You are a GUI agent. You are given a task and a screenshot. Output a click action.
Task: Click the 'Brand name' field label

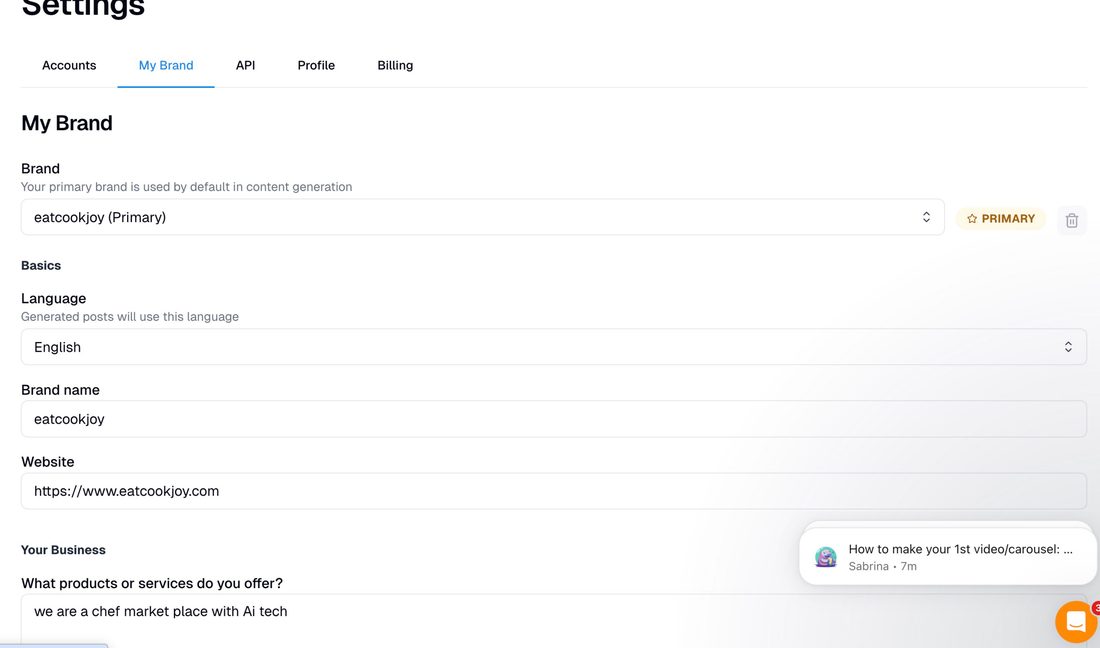tap(60, 390)
